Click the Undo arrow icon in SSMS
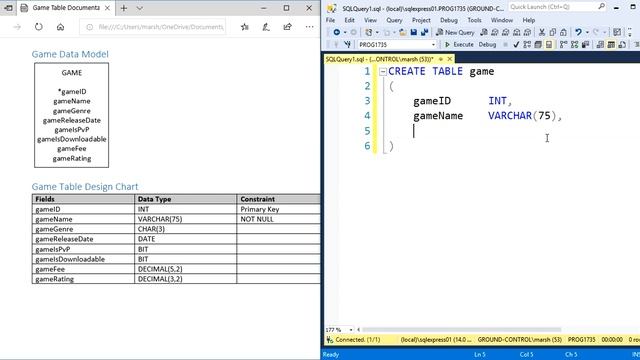This screenshot has width=640, height=360. point(578,32)
